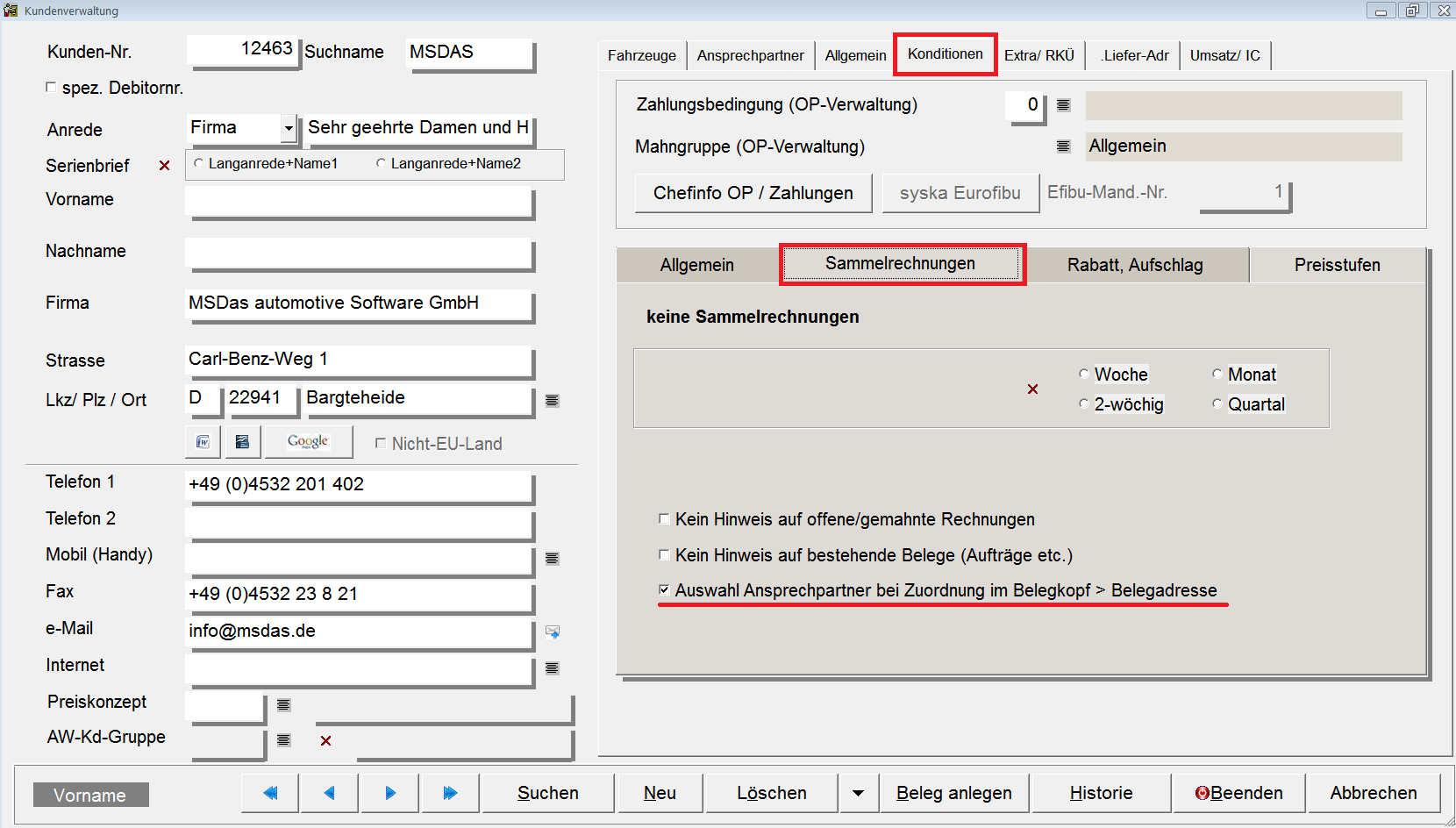Screen dimensions: 1456x828
Task: Open the upper Allgemein tab
Action: pos(855,55)
